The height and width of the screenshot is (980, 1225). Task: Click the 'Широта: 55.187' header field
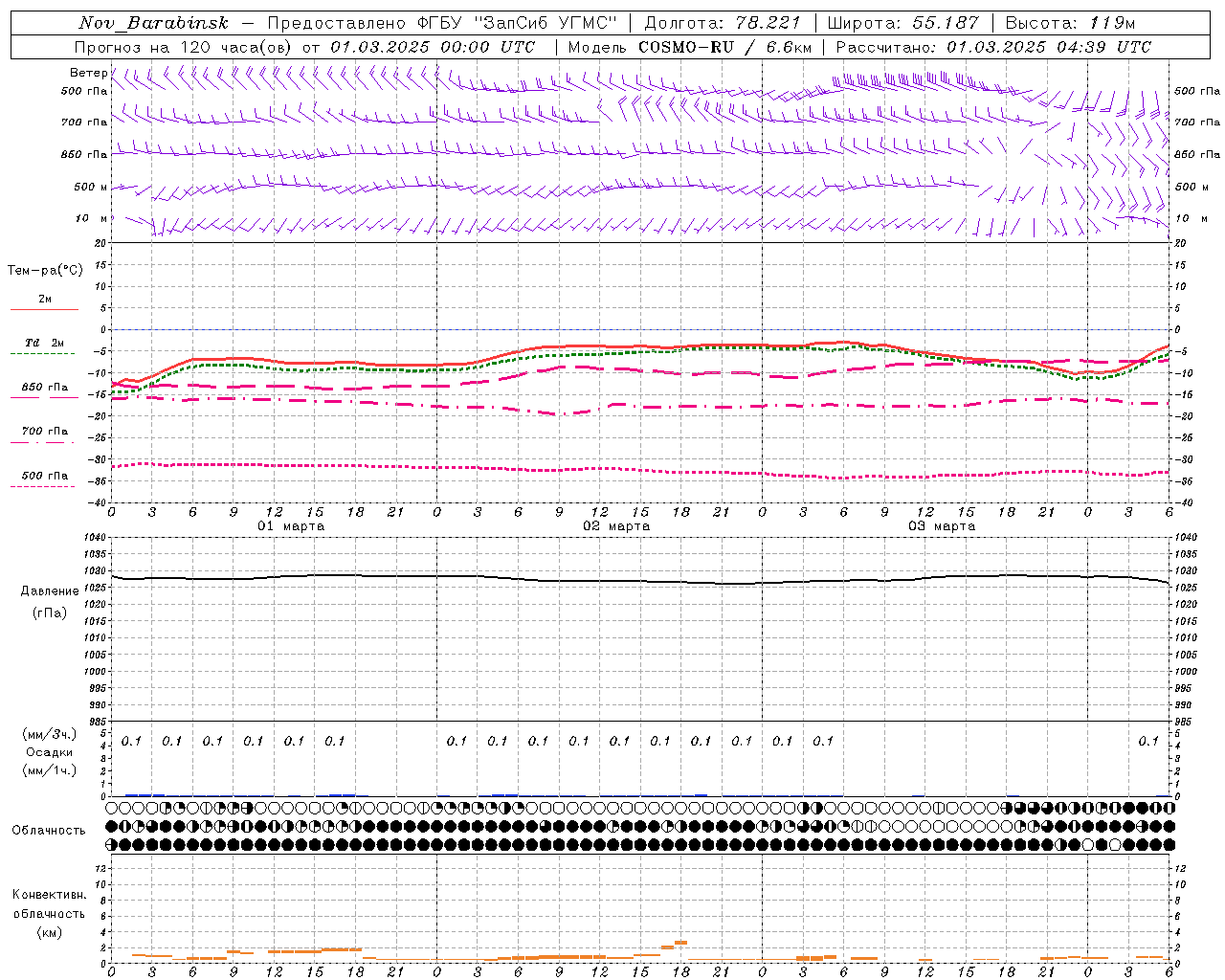pos(902,23)
